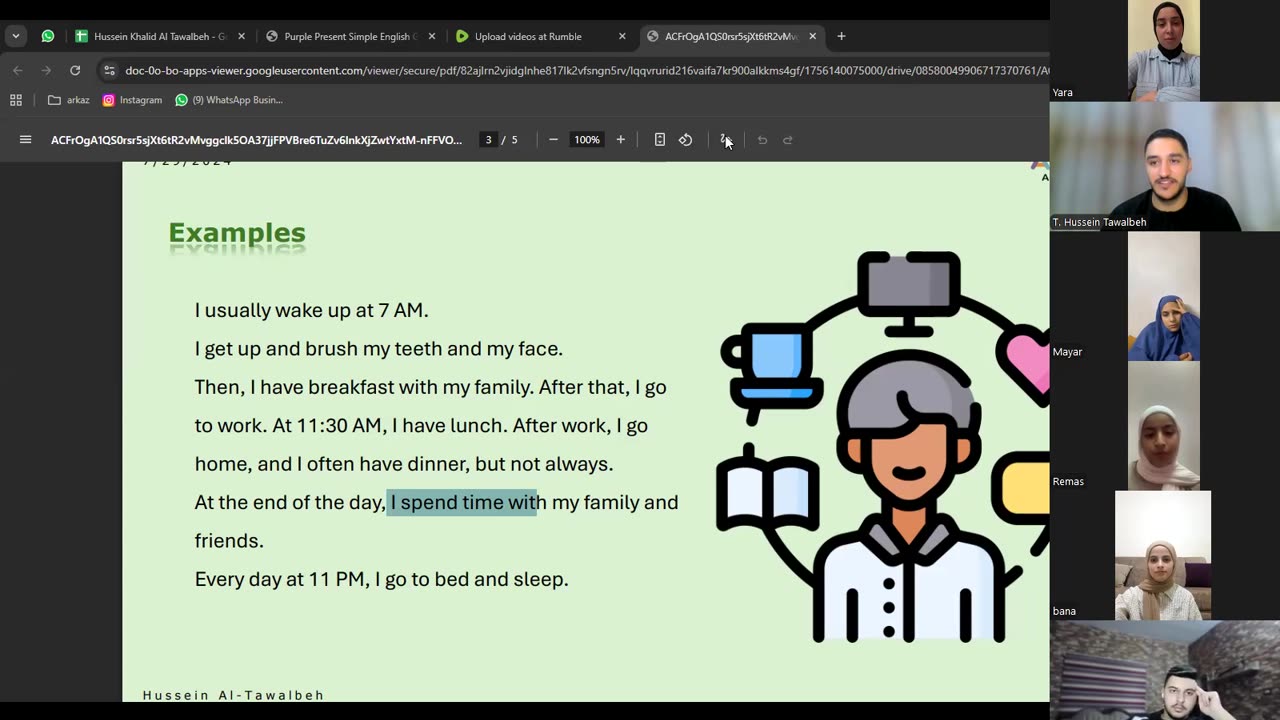Close the Hussein Khalid Al Tawalbeh tab

coord(241,36)
